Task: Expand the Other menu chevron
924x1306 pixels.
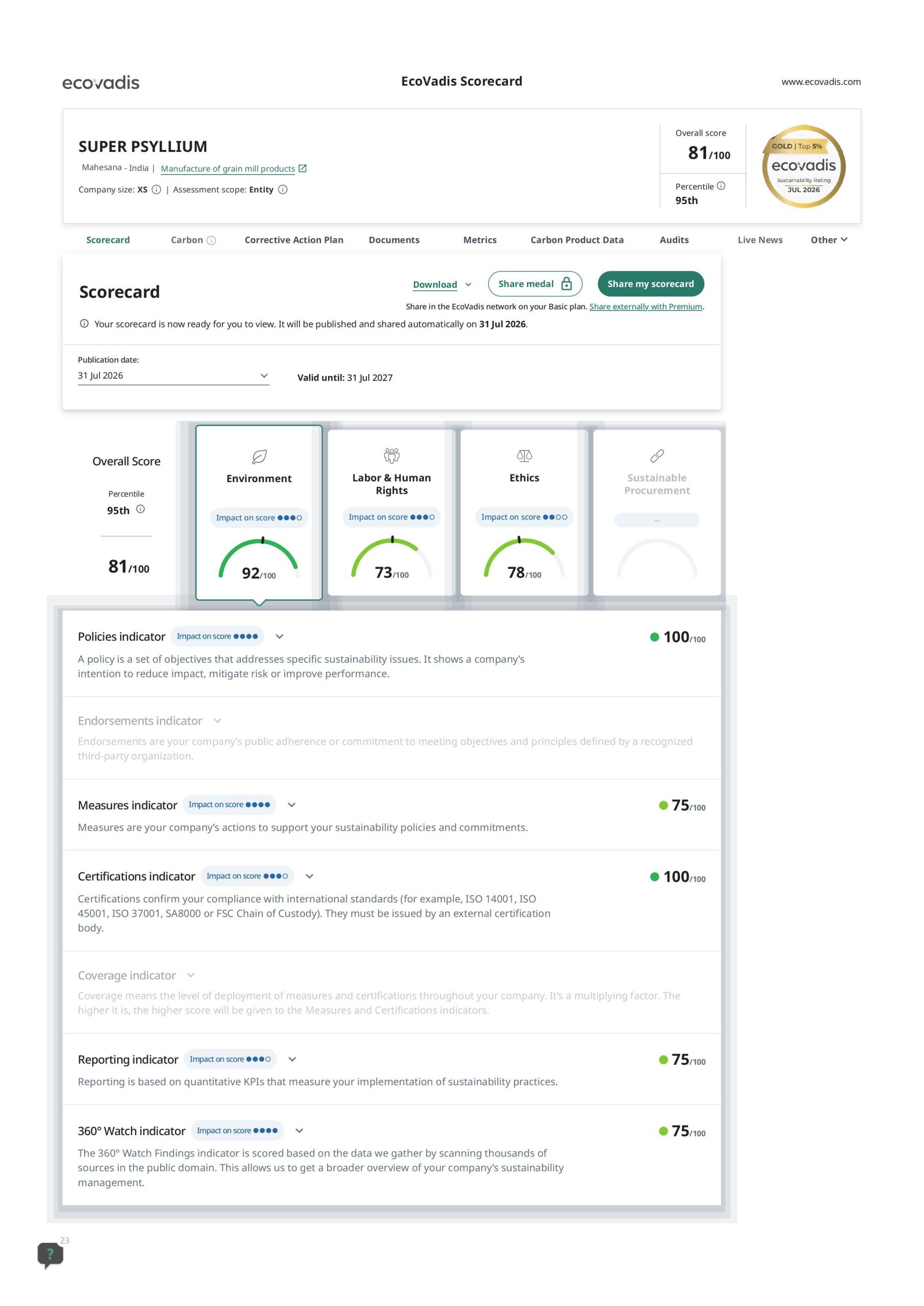Action: click(x=844, y=239)
